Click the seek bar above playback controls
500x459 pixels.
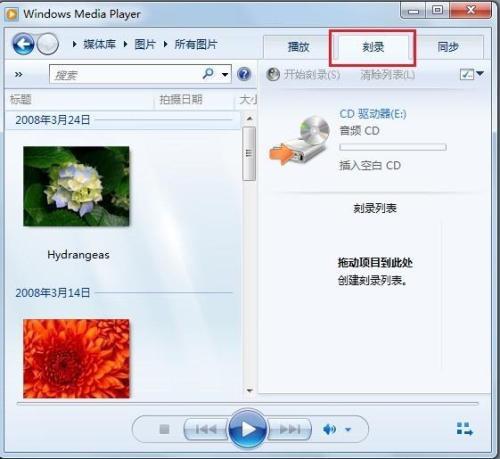pos(247,404)
